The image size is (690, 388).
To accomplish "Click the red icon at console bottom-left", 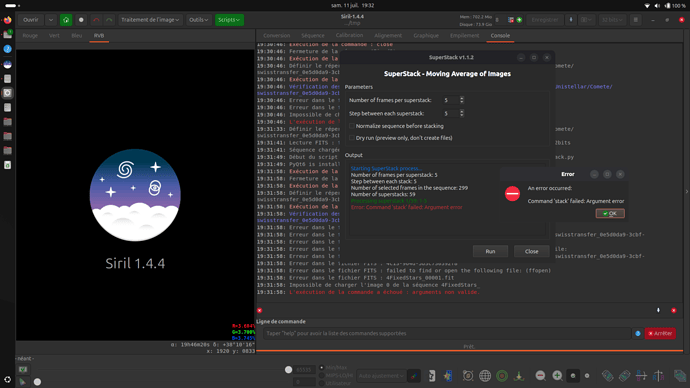I will (260, 311).
